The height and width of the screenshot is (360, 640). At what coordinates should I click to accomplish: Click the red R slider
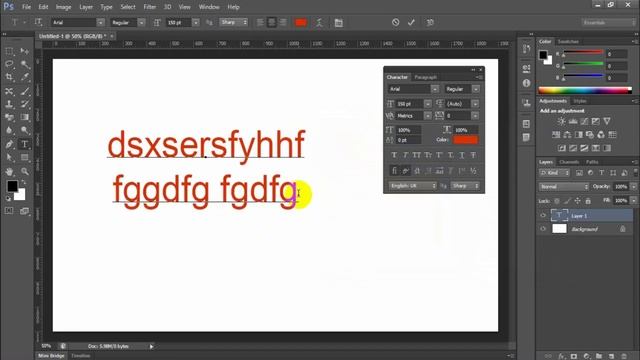(x=583, y=53)
